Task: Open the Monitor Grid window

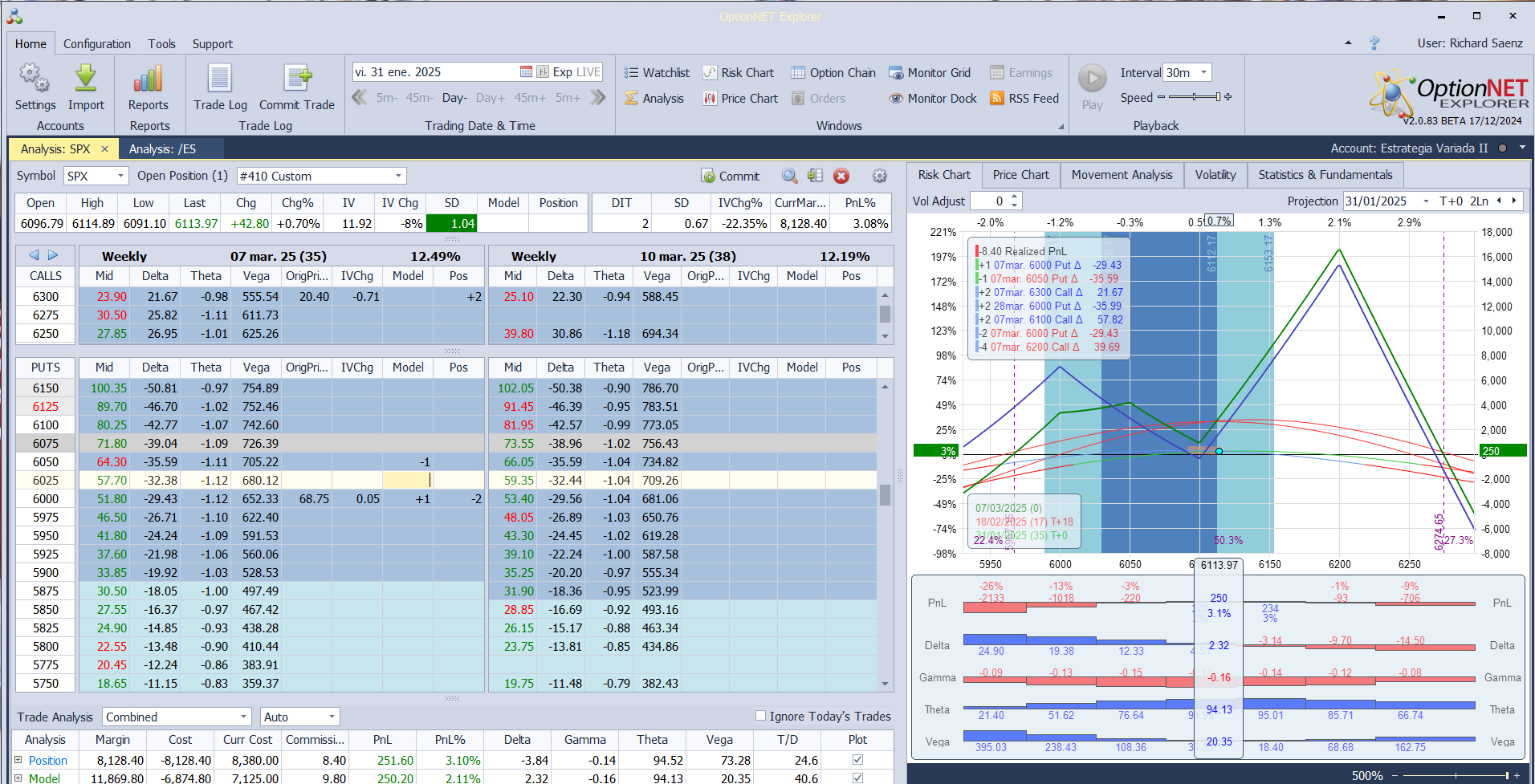Action: 930,73
